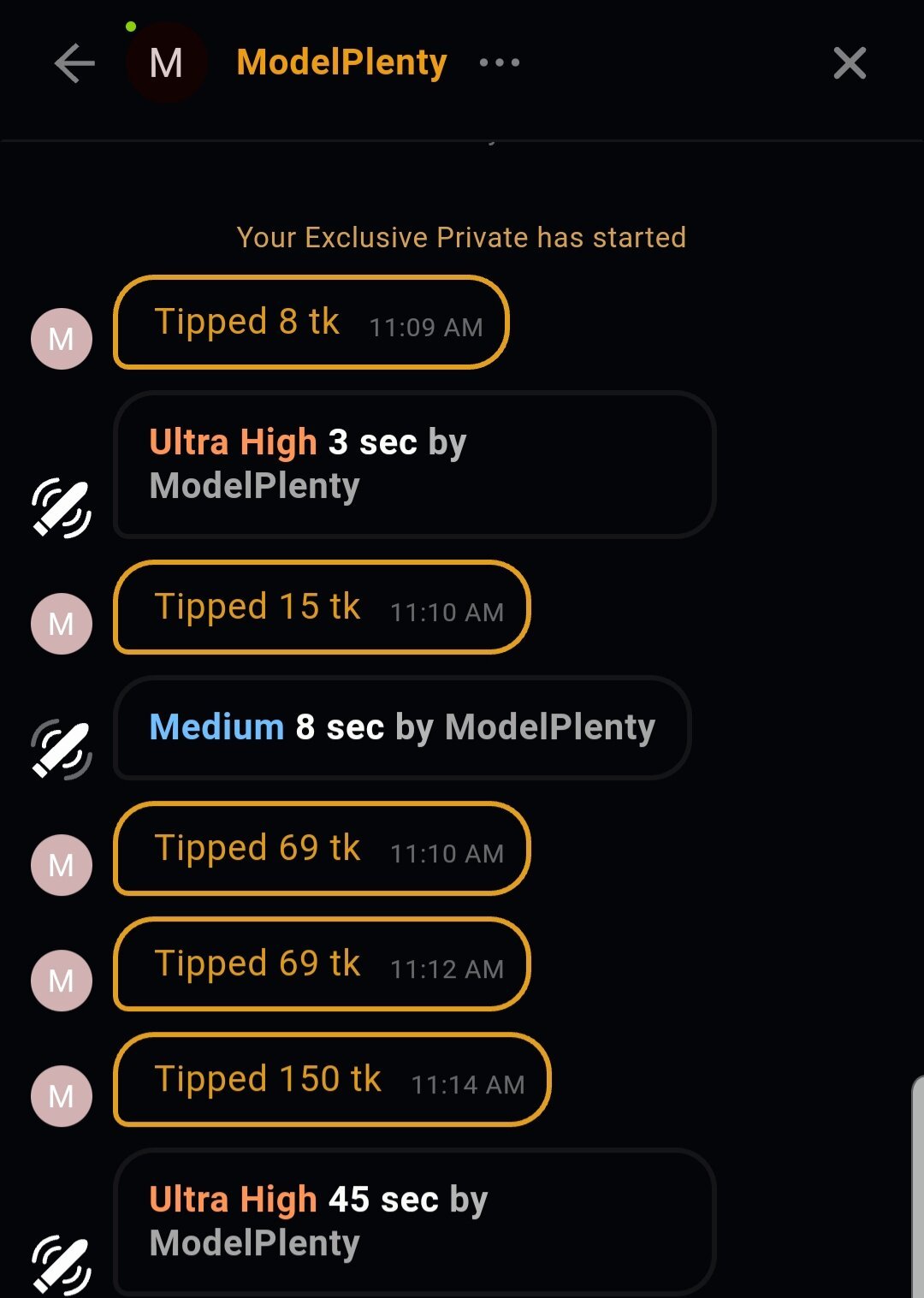
Task: Click the vibration icon beside Ultra High 45 sec
Action: (62, 1265)
